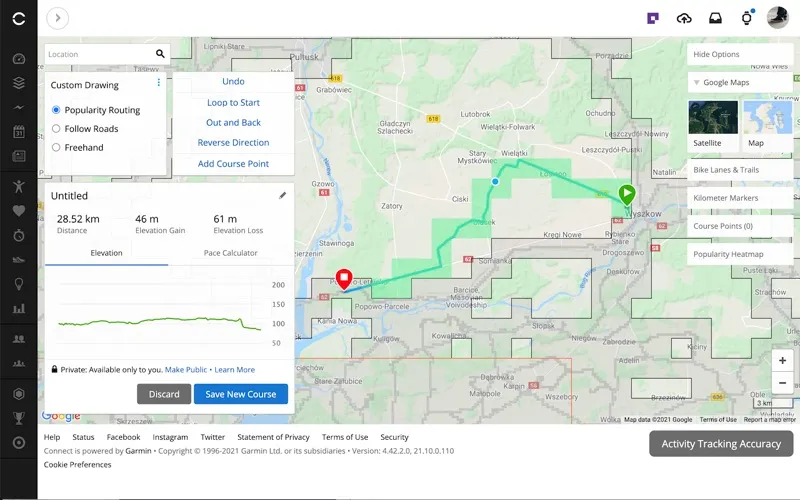Viewport: 800px width, 500px height.
Task: Open the activities person icon in sidebar
Action: [x=19, y=186]
